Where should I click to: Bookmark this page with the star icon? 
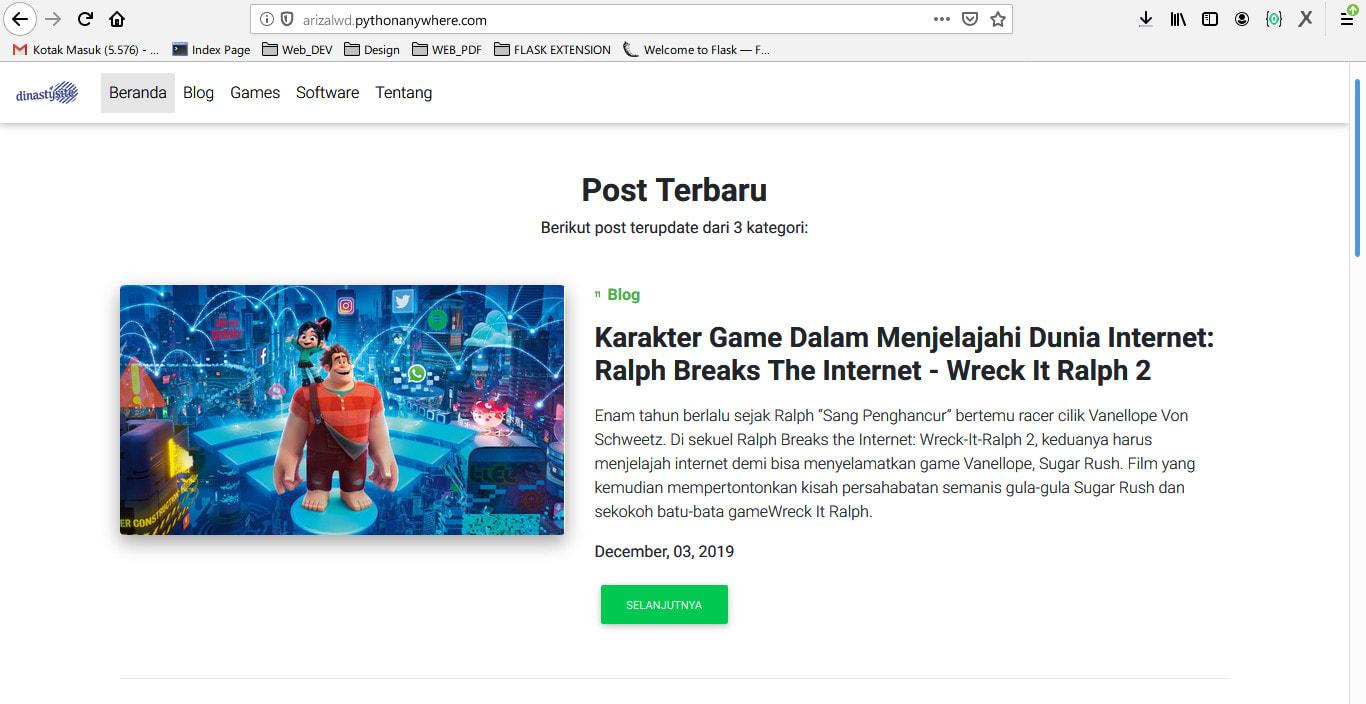[x=997, y=19]
